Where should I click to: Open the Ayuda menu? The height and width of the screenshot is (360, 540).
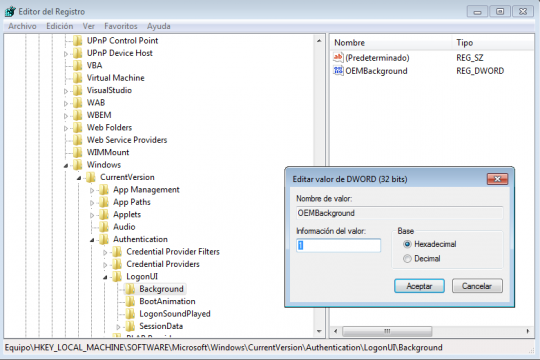(x=158, y=26)
